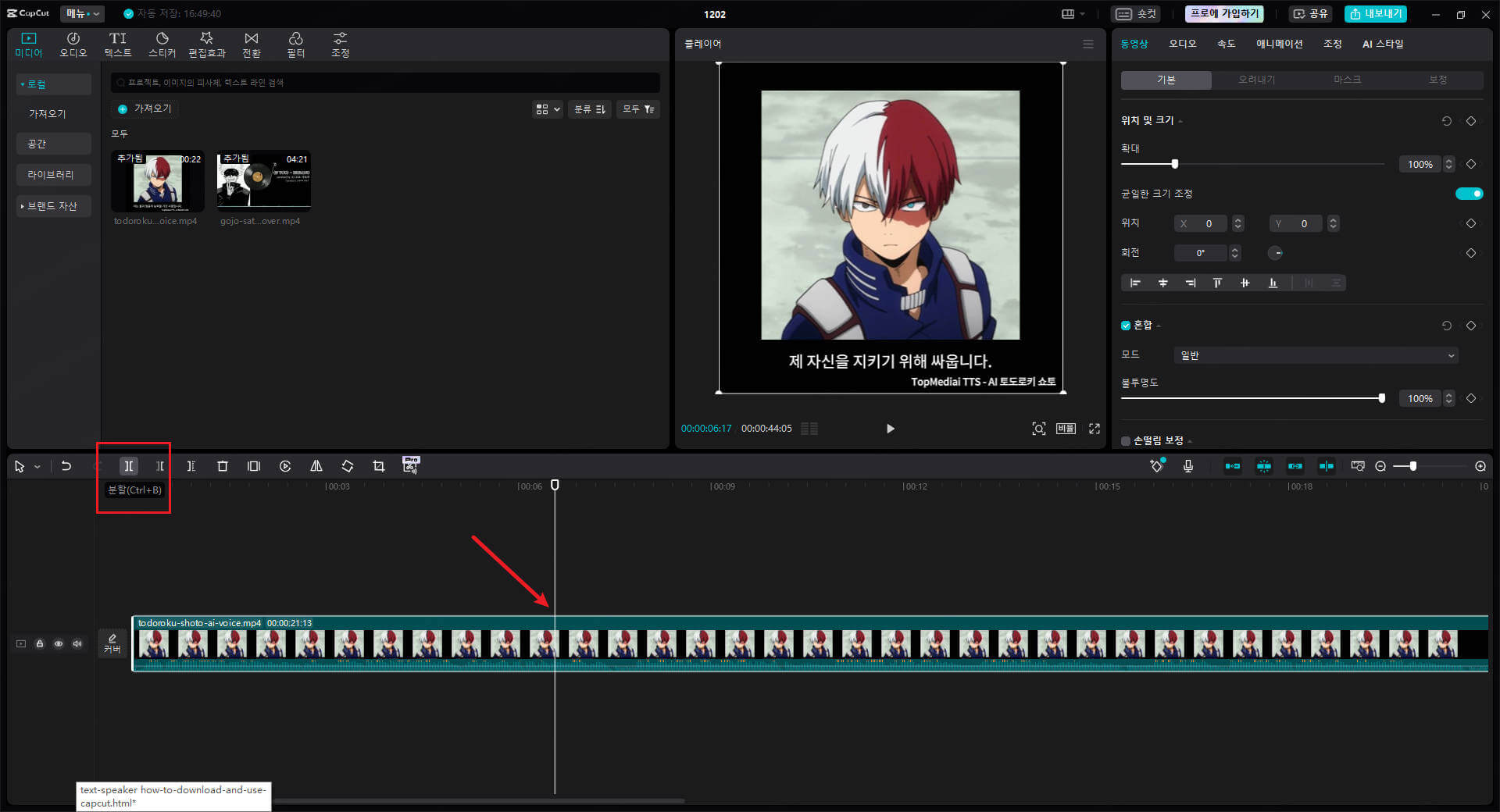Click keyframe diamond next to 확대 scale

pyautogui.click(x=1471, y=164)
